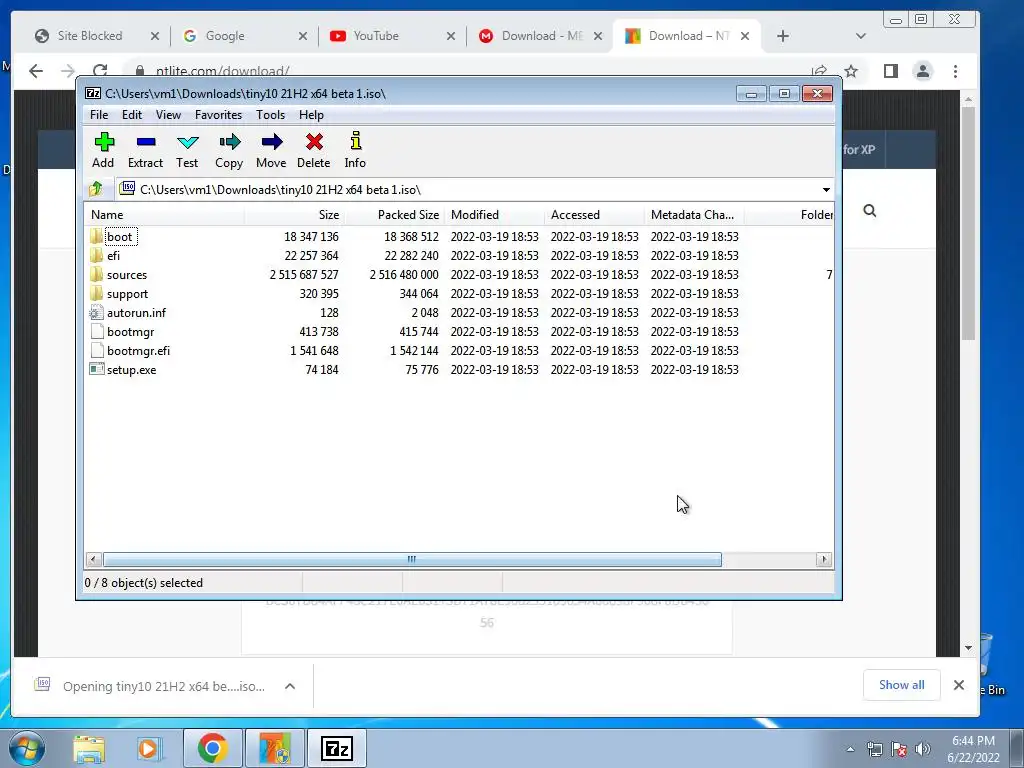Viewport: 1024px width, 768px height.
Task: Go up one folder level
Action: click(96, 189)
